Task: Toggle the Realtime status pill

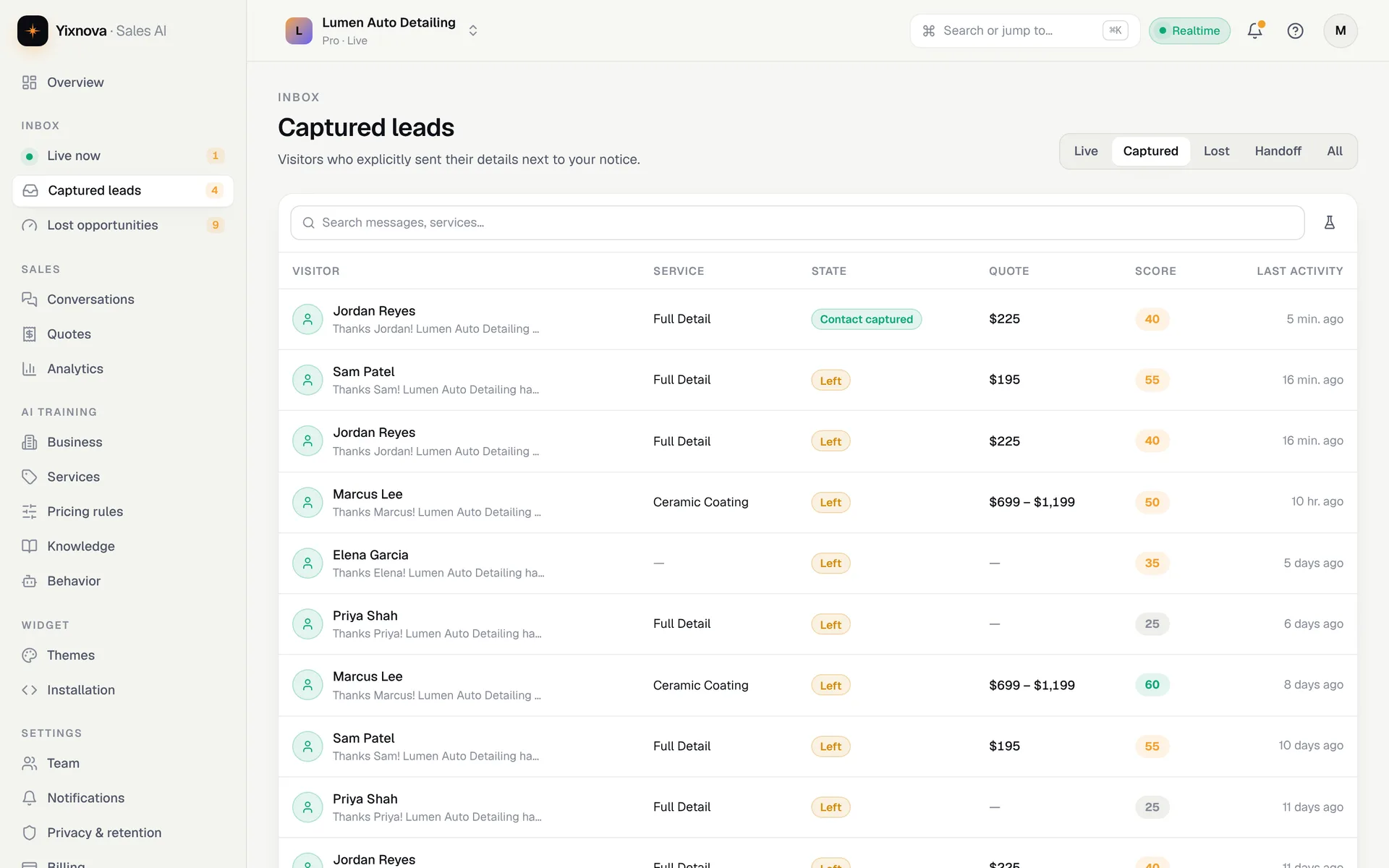Action: pos(1189,30)
